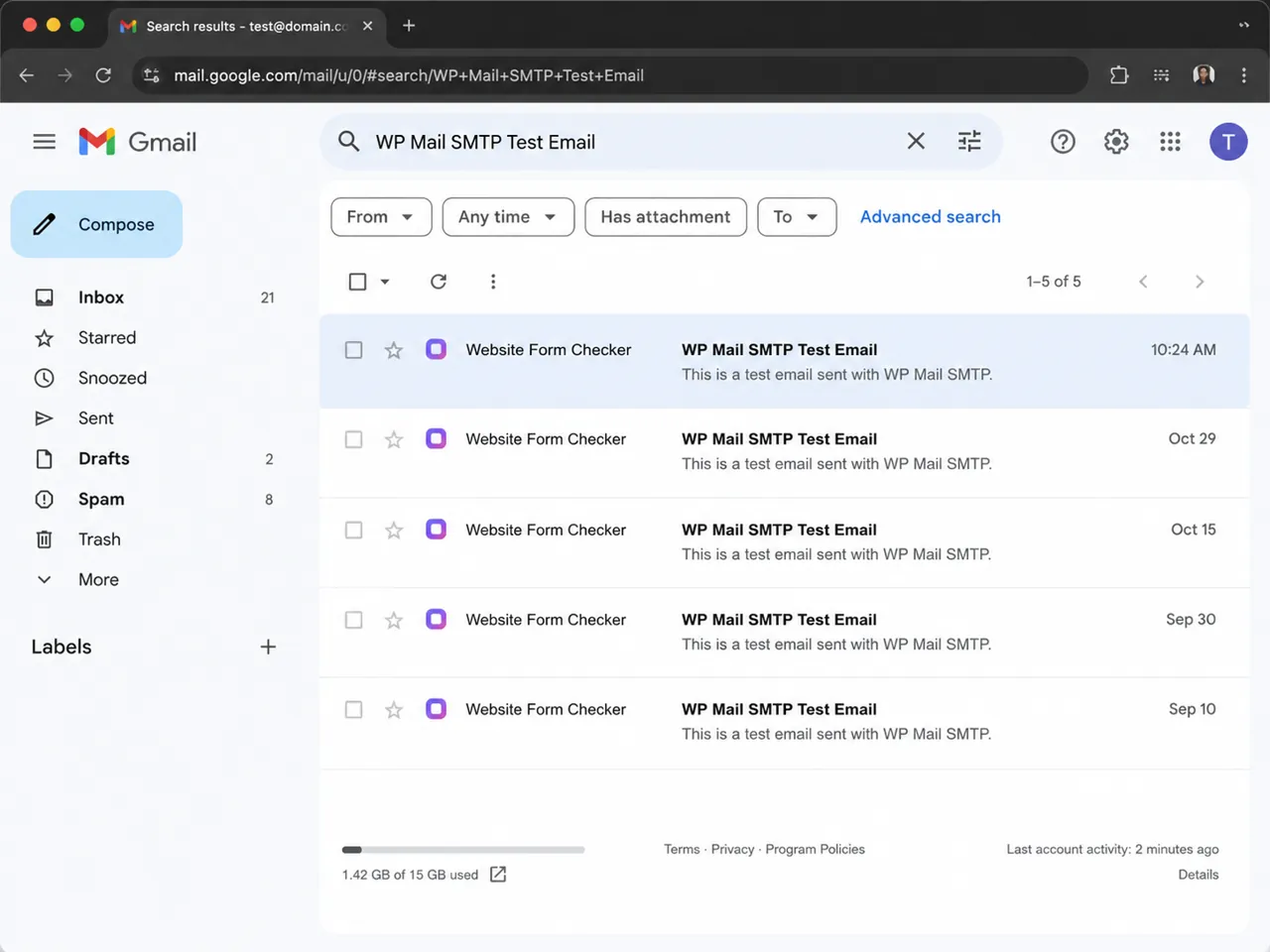Open the manage storage external link icon

(x=498, y=875)
